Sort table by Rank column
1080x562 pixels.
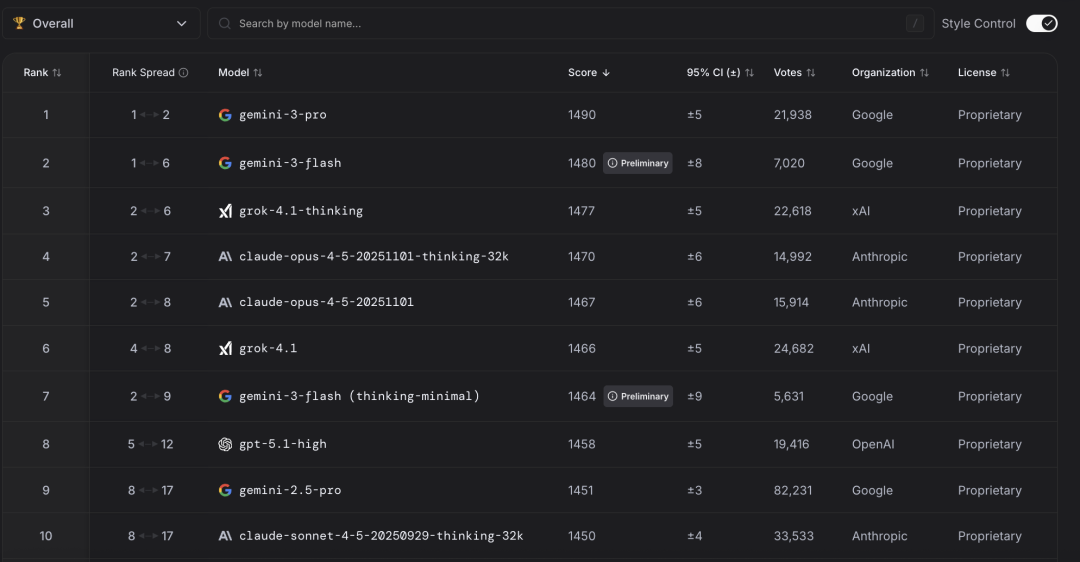(x=57, y=72)
